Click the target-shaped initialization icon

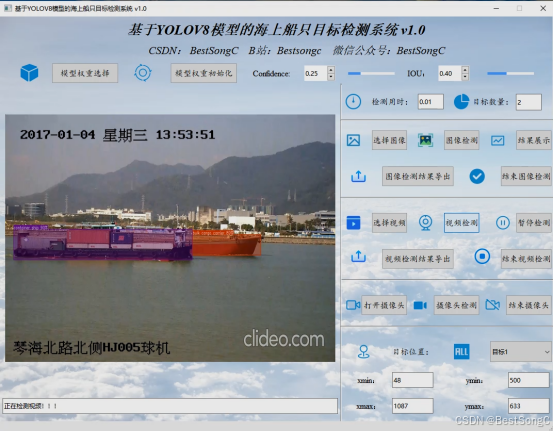point(143,73)
